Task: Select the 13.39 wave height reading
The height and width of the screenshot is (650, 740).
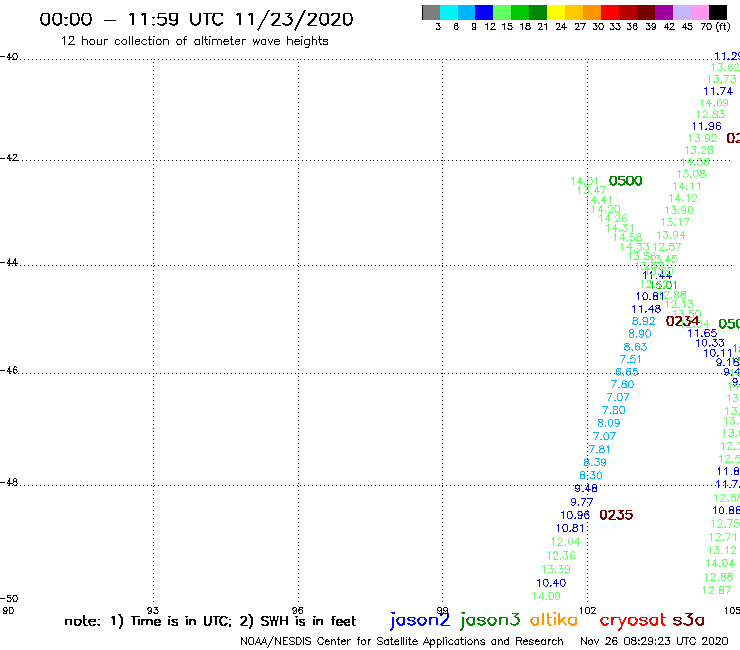Action: tap(555, 569)
